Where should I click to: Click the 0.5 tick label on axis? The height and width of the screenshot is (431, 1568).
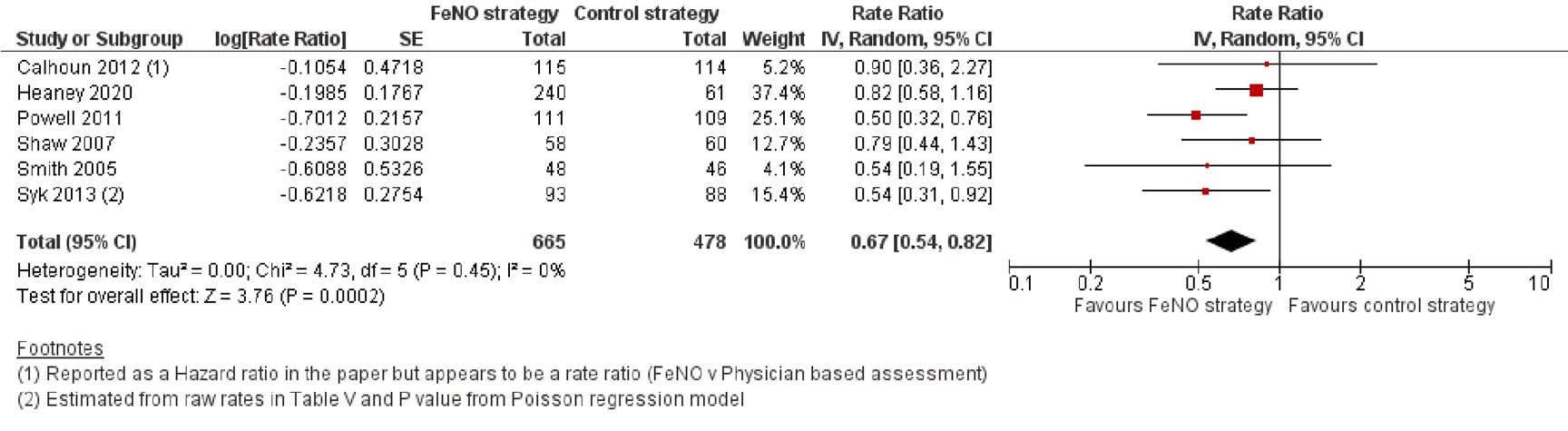tap(1197, 283)
